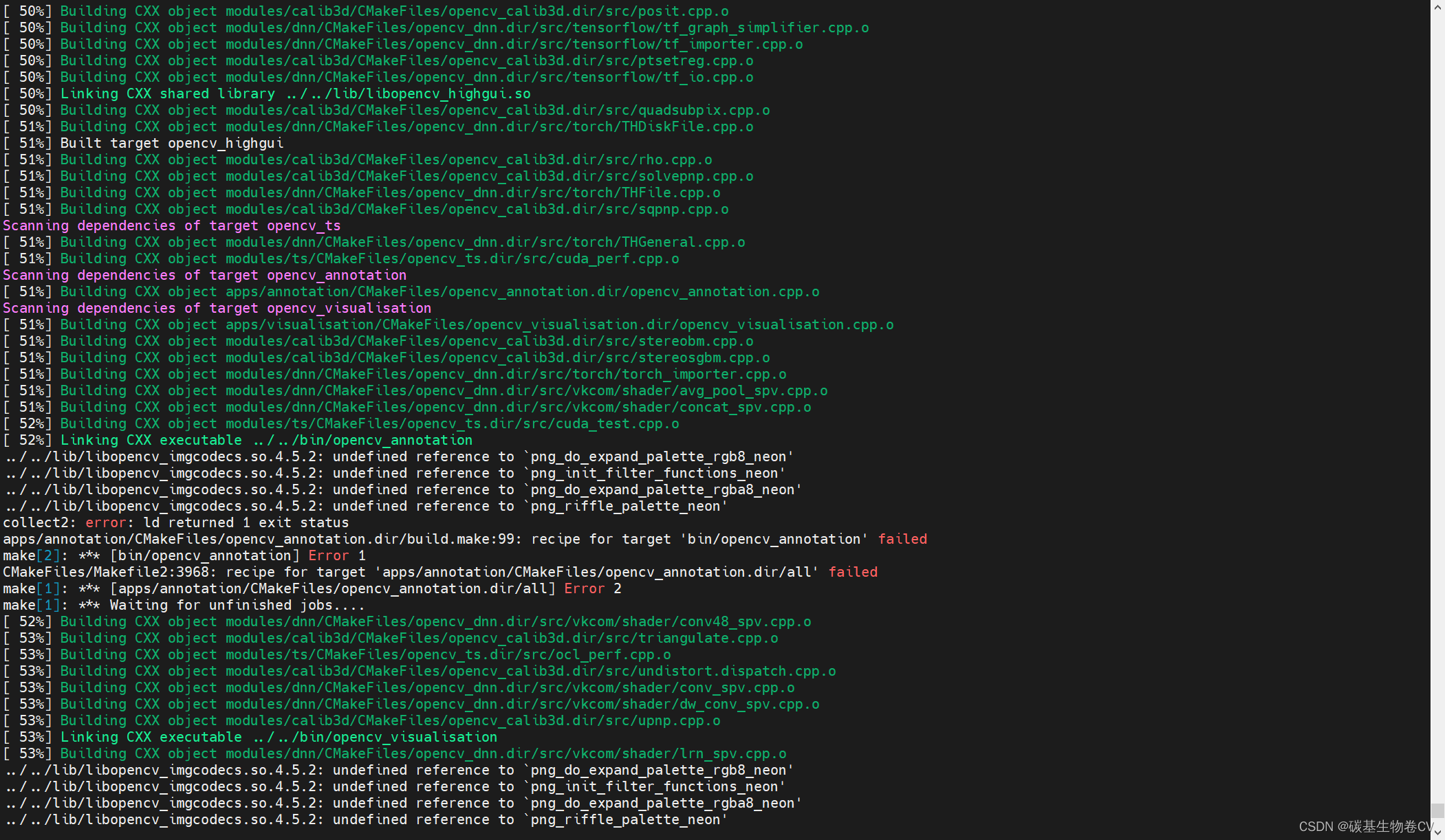Click the rho.cpp.o build line

(358, 159)
